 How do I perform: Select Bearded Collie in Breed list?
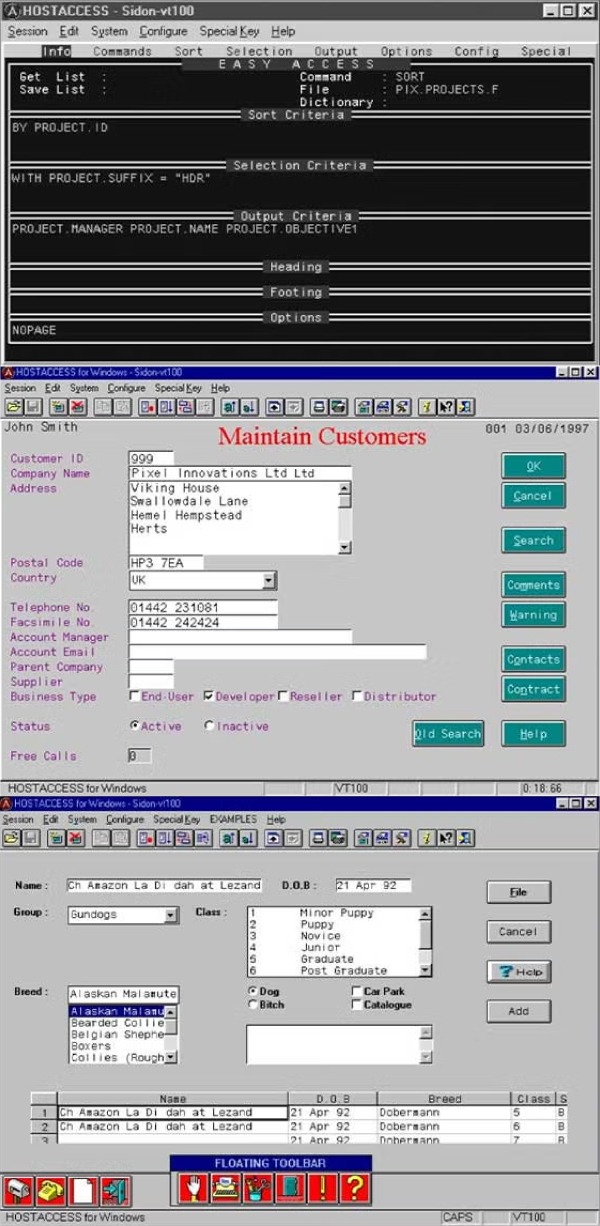117,1023
